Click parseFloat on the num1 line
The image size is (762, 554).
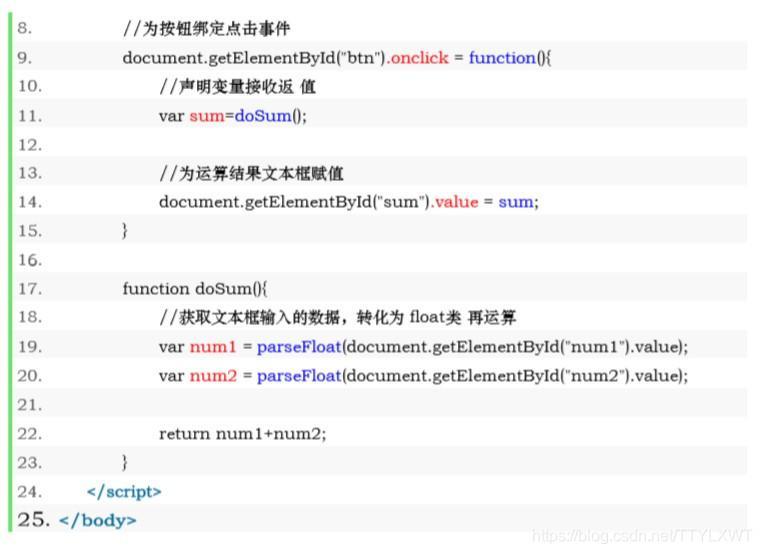coord(299,346)
